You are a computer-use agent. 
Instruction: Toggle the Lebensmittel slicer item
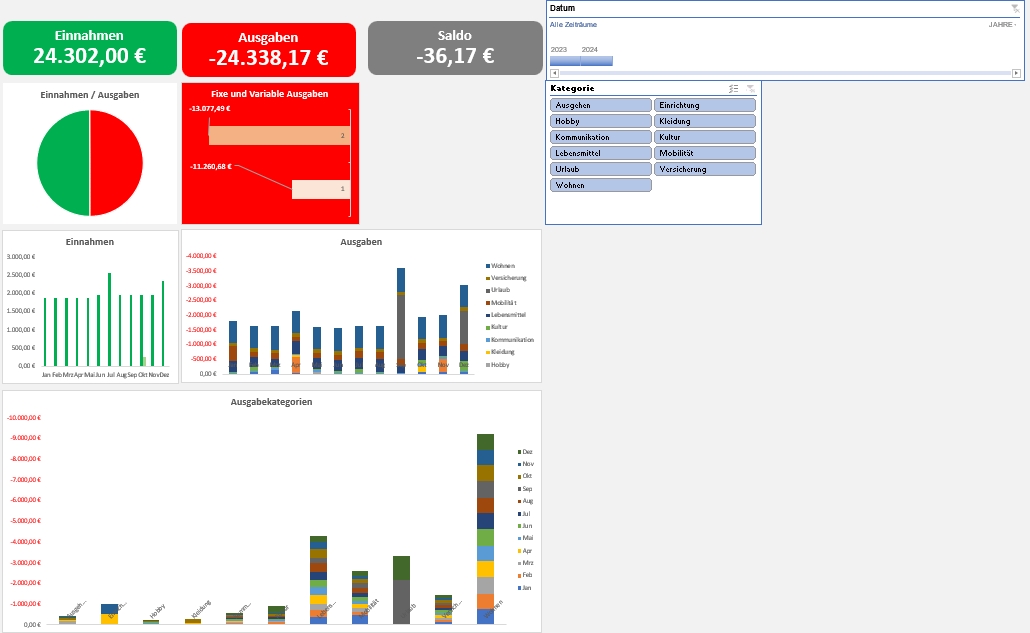click(x=600, y=153)
